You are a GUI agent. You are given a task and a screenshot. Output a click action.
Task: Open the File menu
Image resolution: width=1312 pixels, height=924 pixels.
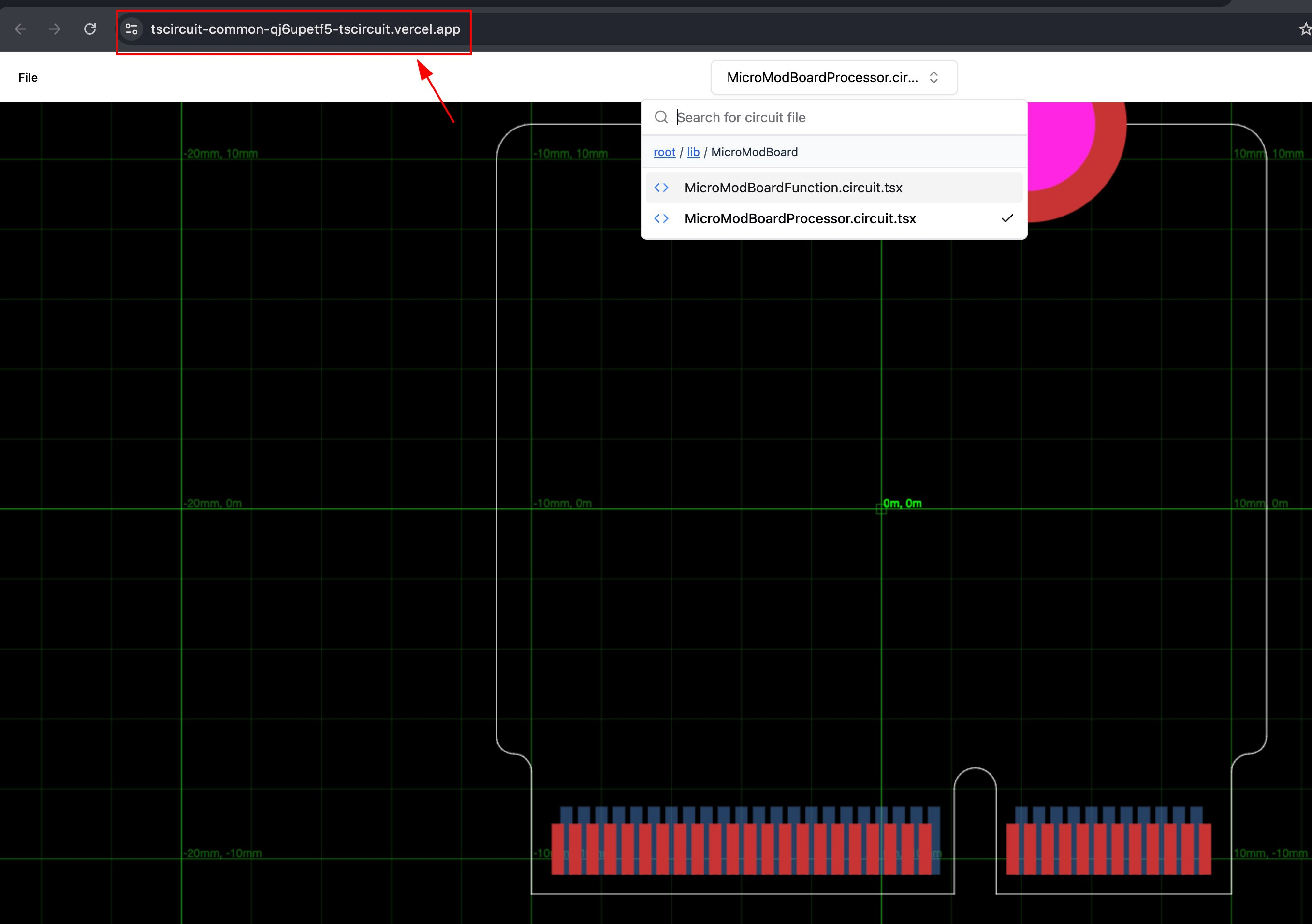point(28,78)
